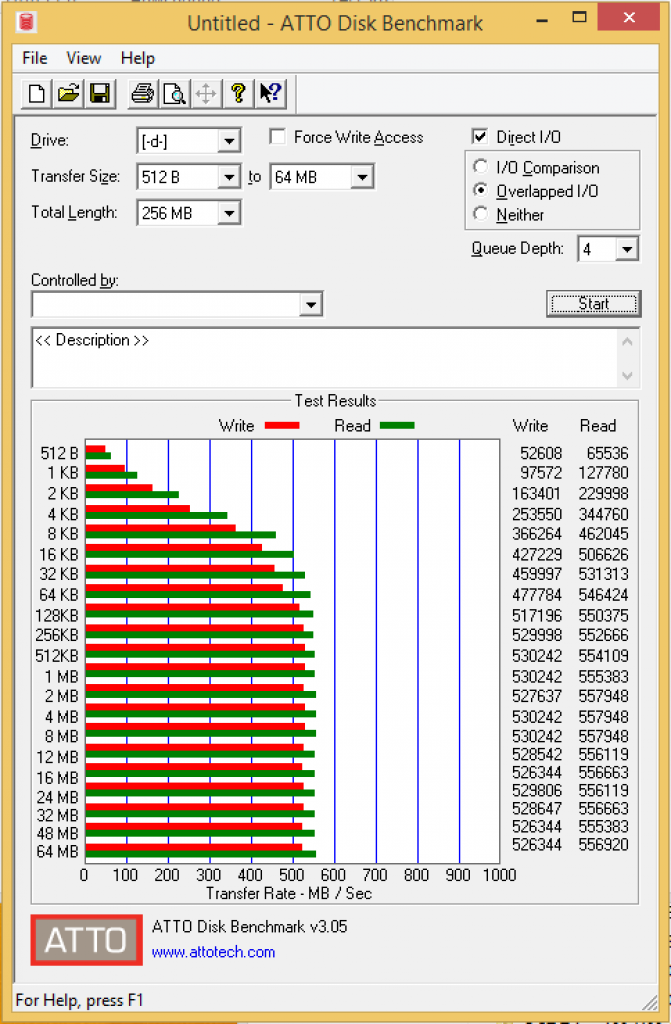
Task: Click the Description scrollbar down arrow
Action: [627, 376]
